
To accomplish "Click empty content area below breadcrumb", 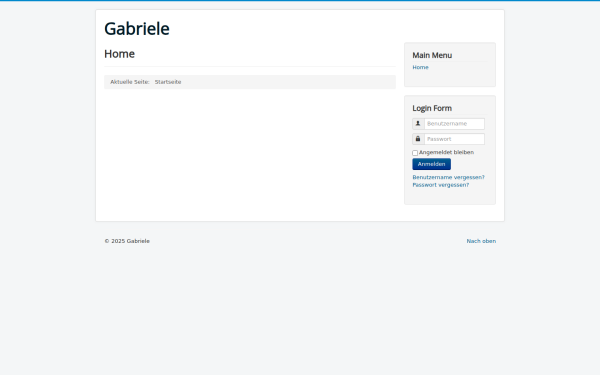I will click(x=250, y=153).
